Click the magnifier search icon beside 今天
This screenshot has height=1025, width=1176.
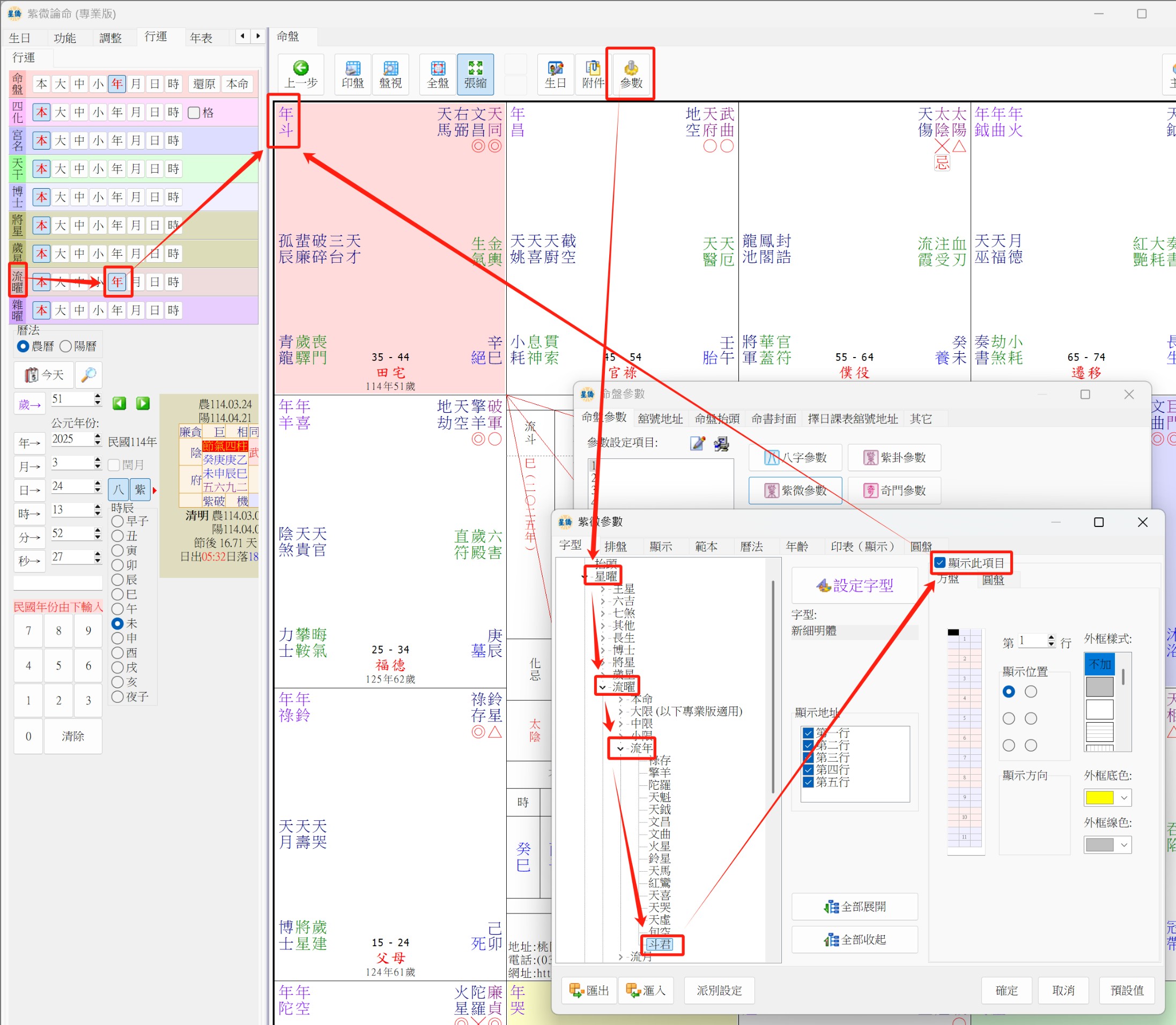[88, 375]
